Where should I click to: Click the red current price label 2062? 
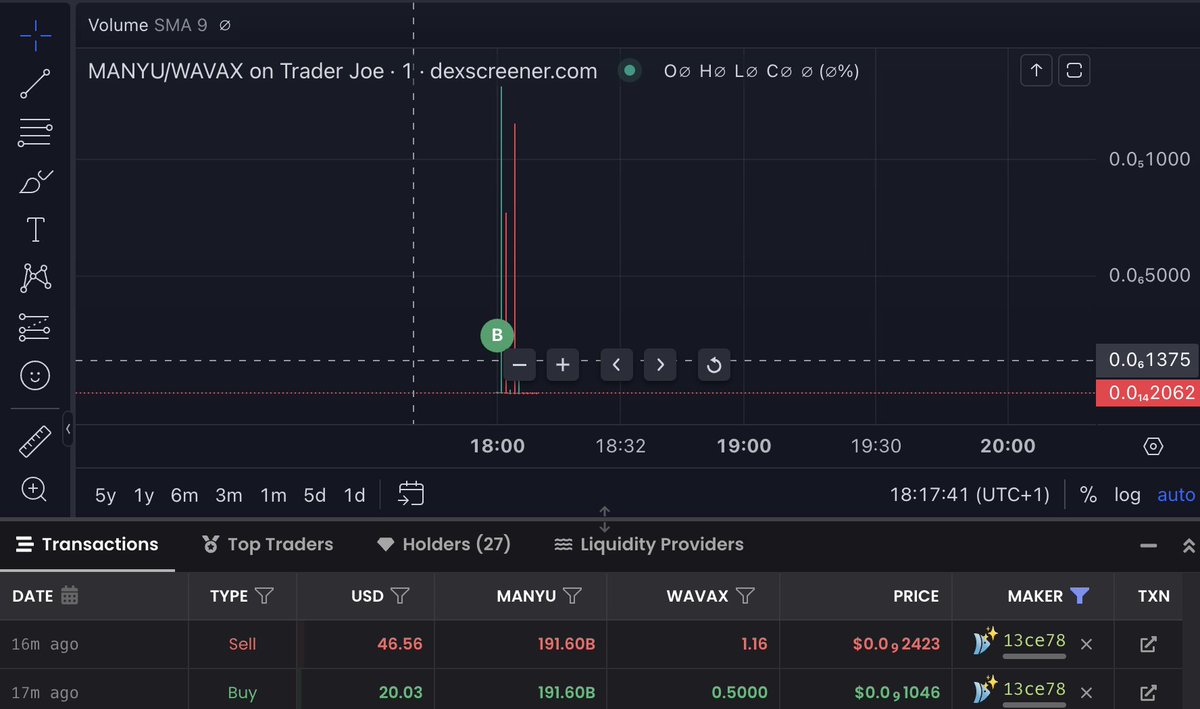[1148, 393]
